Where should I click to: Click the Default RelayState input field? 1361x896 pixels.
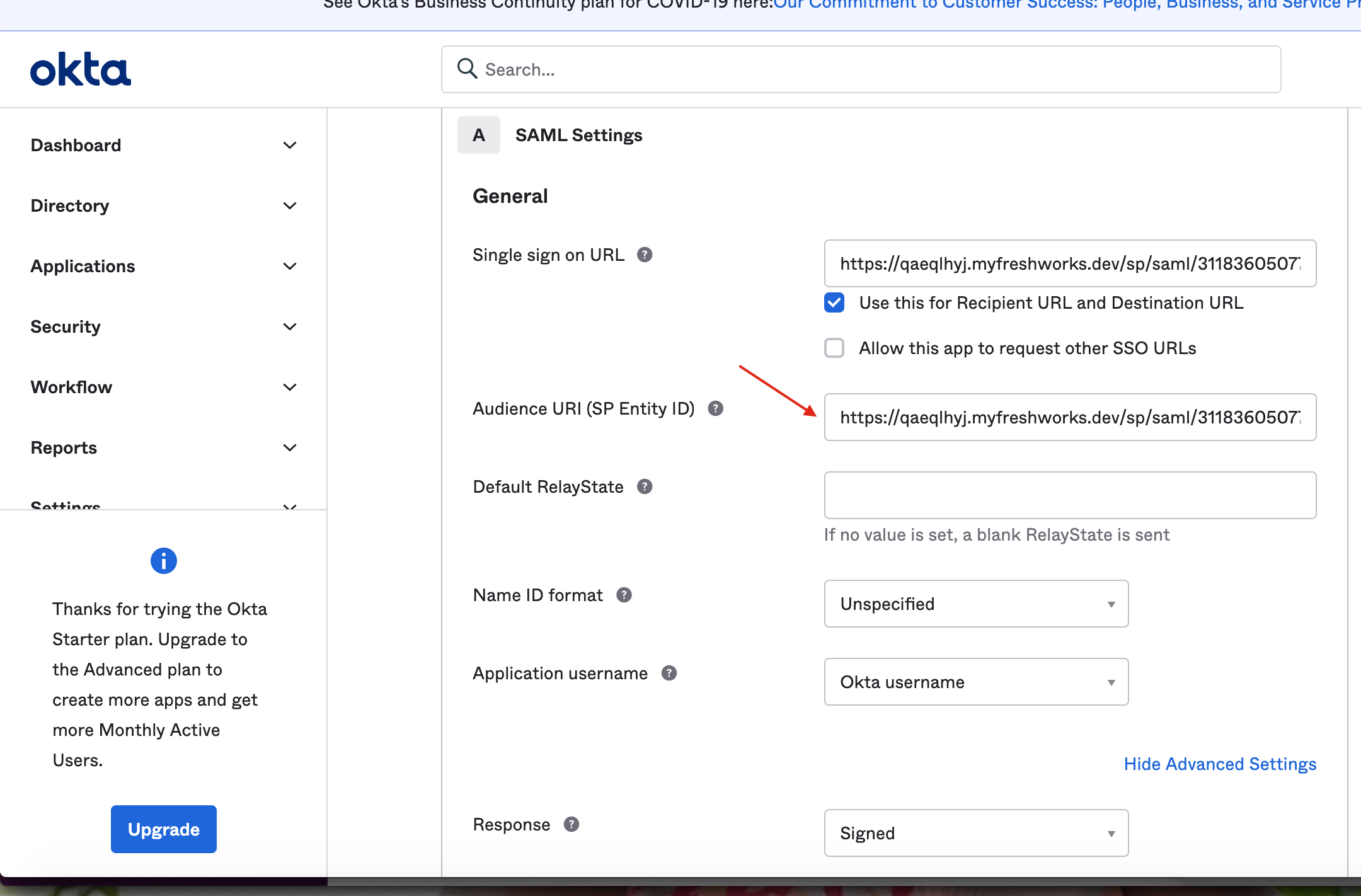1070,495
